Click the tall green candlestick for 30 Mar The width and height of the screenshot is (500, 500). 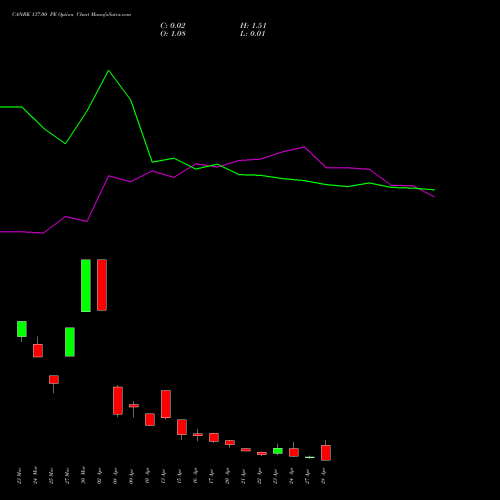point(86,286)
